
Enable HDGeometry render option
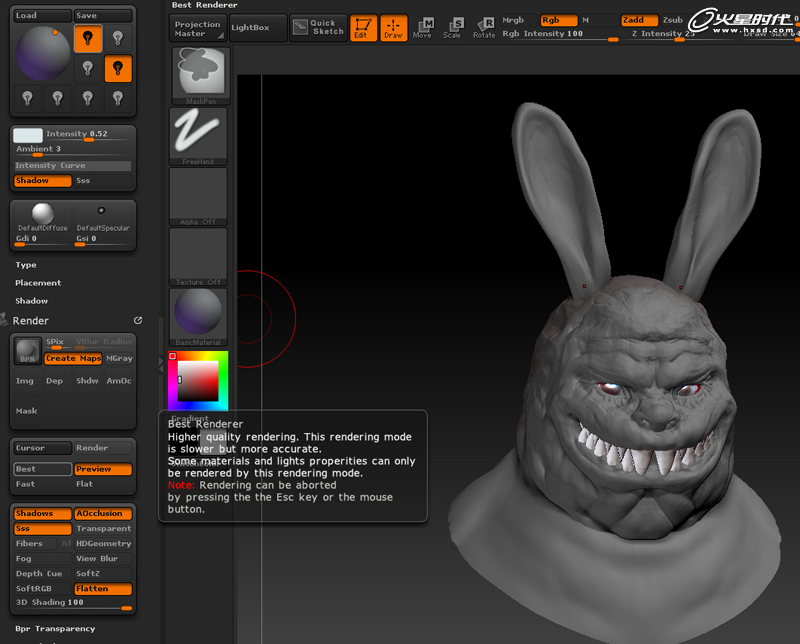(103, 543)
